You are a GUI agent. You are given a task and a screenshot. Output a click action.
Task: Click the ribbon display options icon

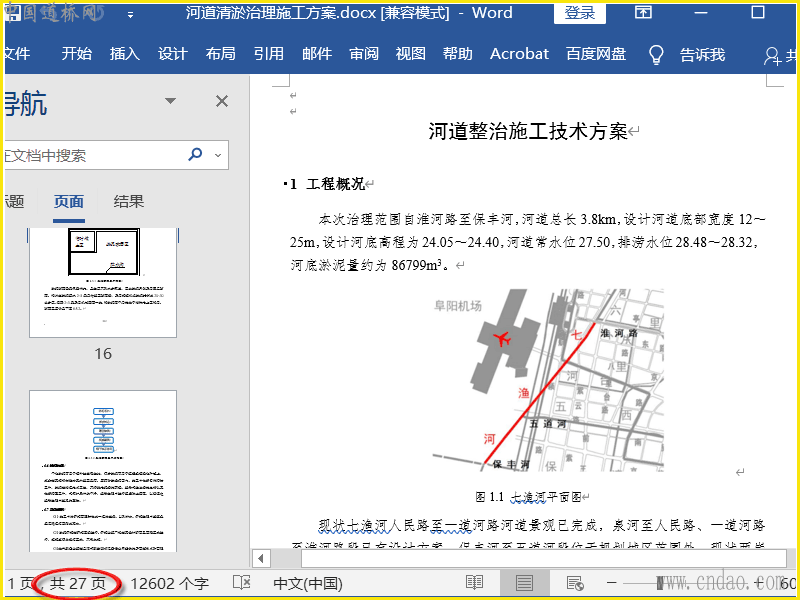(644, 13)
